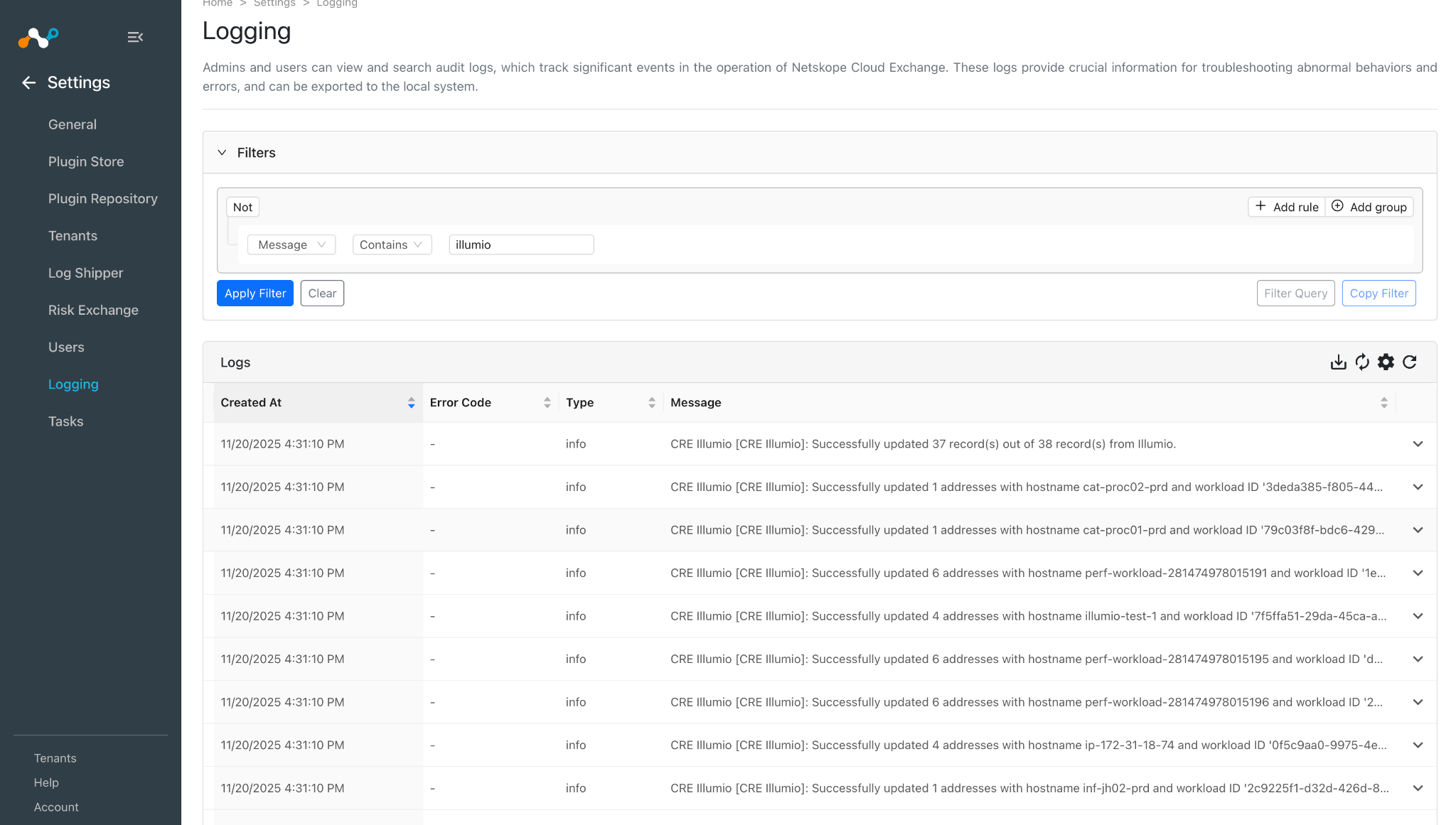Open Users settings page
This screenshot has width=1456, height=825.
(66, 347)
